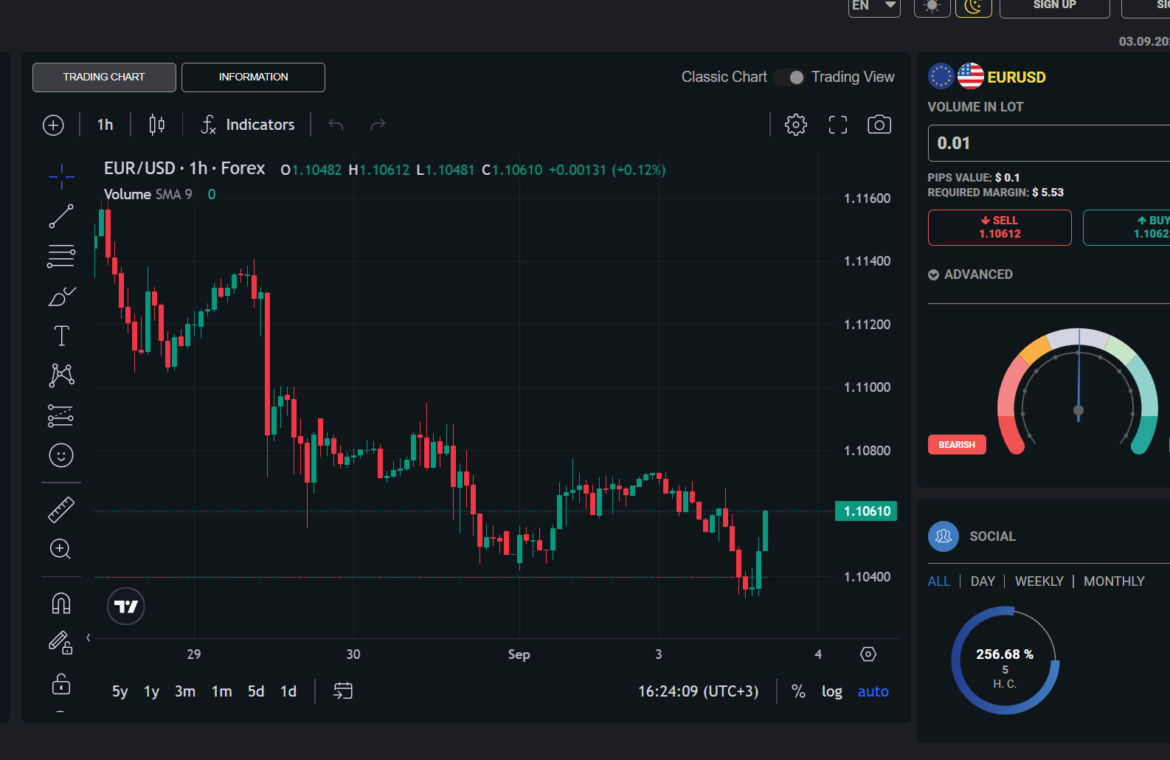Enable dark mode with moon icon
The height and width of the screenshot is (760, 1170).
coord(973,6)
